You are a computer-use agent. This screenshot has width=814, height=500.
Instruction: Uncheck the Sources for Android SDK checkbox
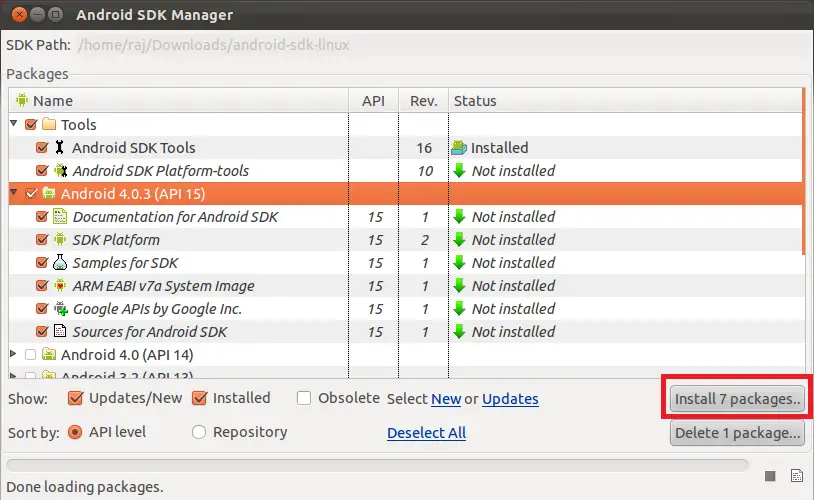point(42,331)
